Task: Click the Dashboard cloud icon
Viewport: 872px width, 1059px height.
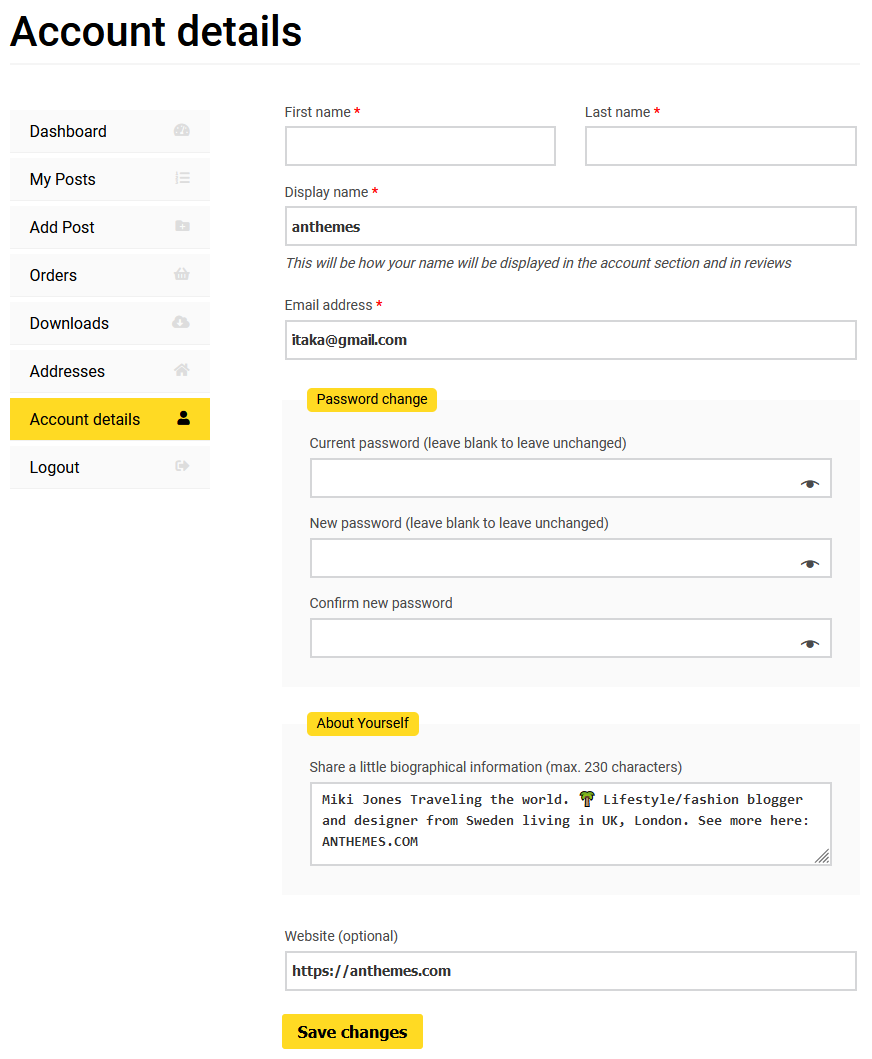Action: point(182,130)
